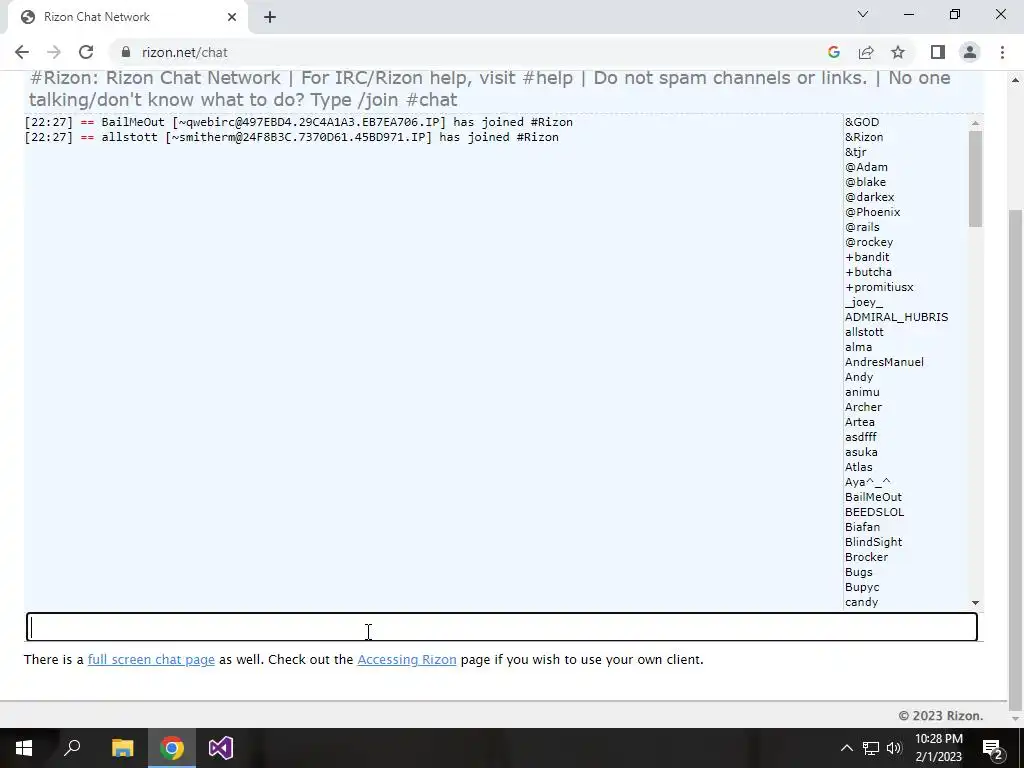
Task: Click the chat message input box
Action: (x=502, y=627)
